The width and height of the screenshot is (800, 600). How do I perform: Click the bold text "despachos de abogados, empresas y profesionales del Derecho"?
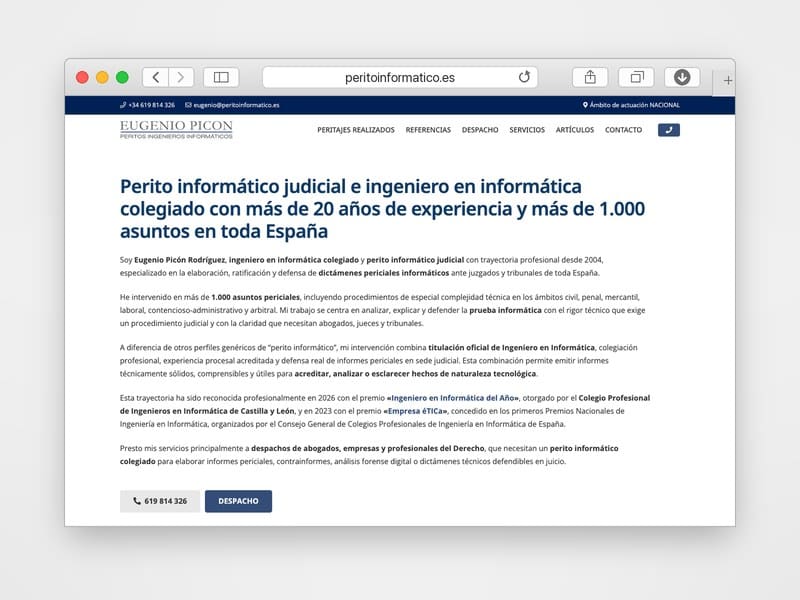368,448
